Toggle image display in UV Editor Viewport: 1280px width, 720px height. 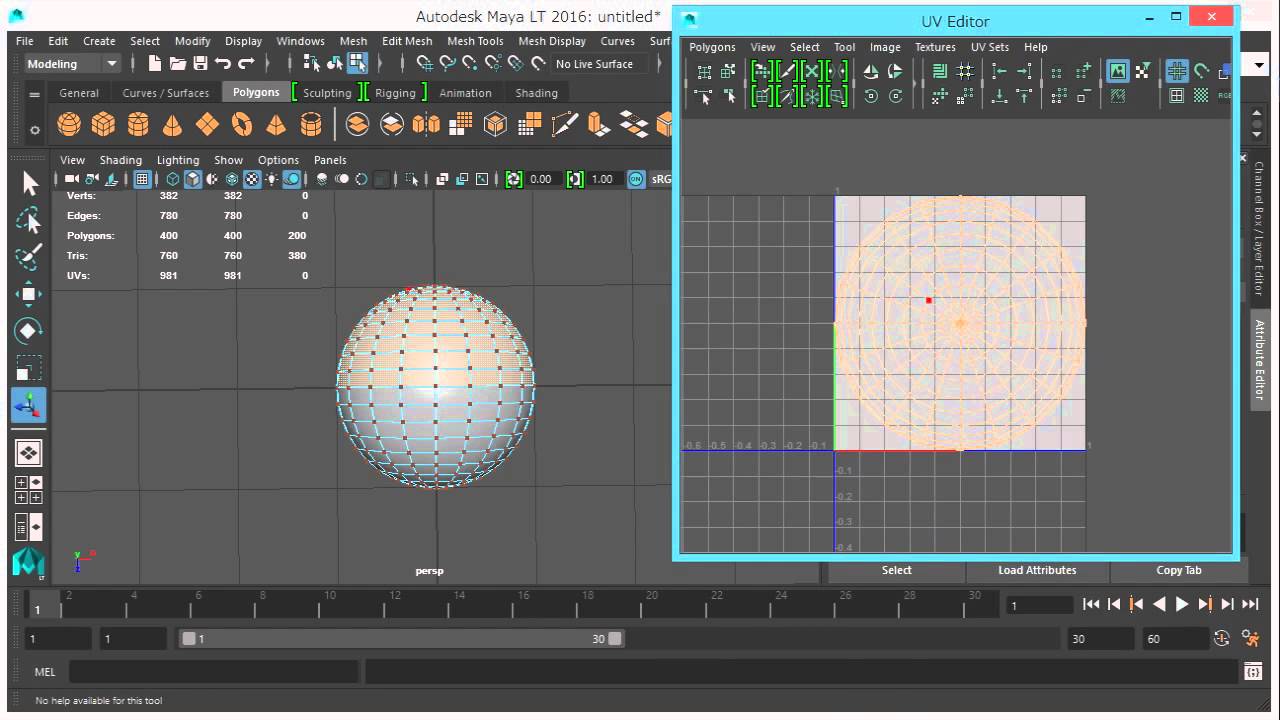(1118, 71)
